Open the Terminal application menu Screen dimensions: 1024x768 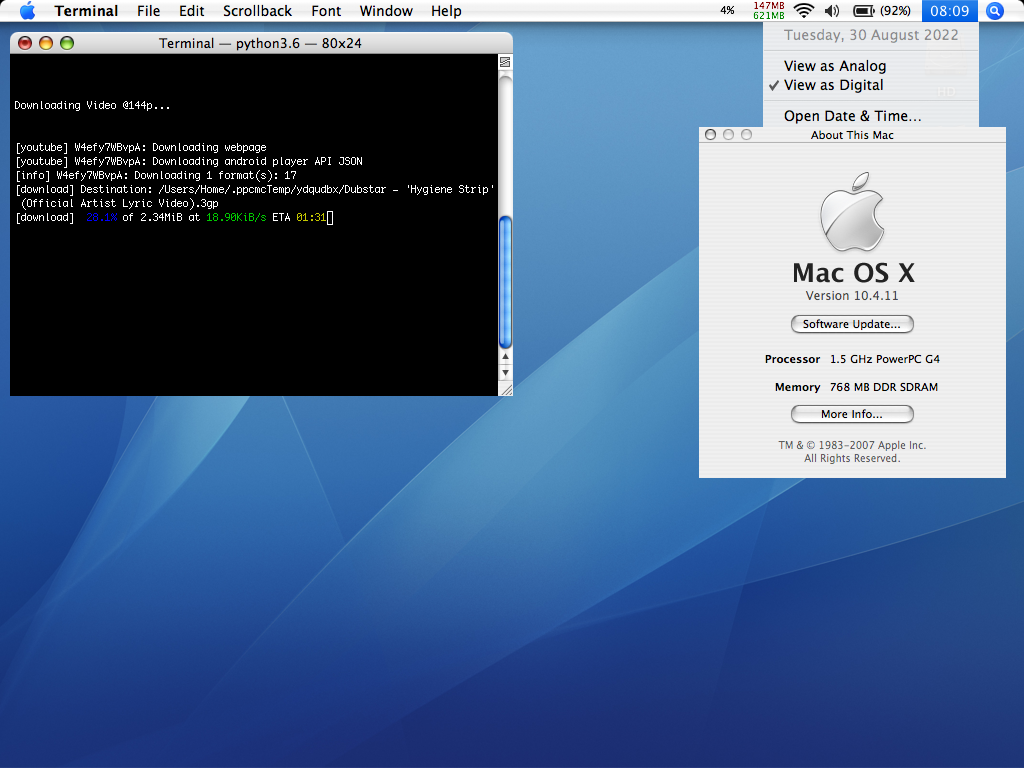[86, 10]
